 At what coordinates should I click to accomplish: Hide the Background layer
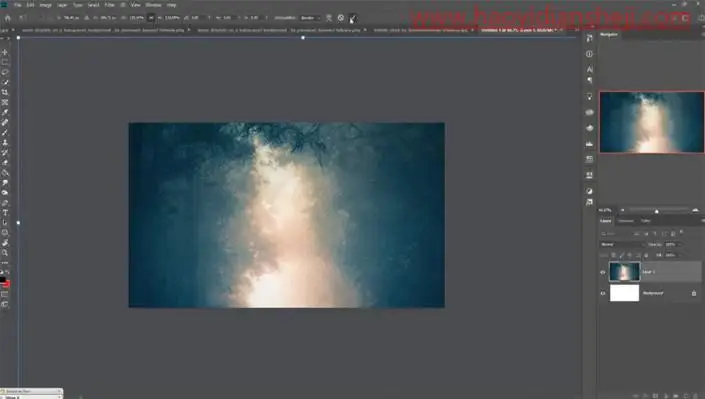coord(603,293)
